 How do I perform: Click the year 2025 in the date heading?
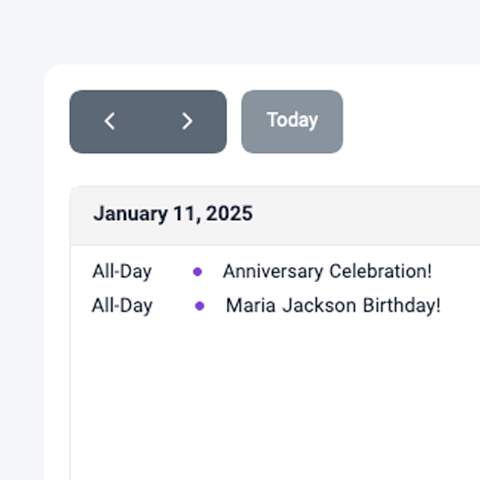[229, 213]
